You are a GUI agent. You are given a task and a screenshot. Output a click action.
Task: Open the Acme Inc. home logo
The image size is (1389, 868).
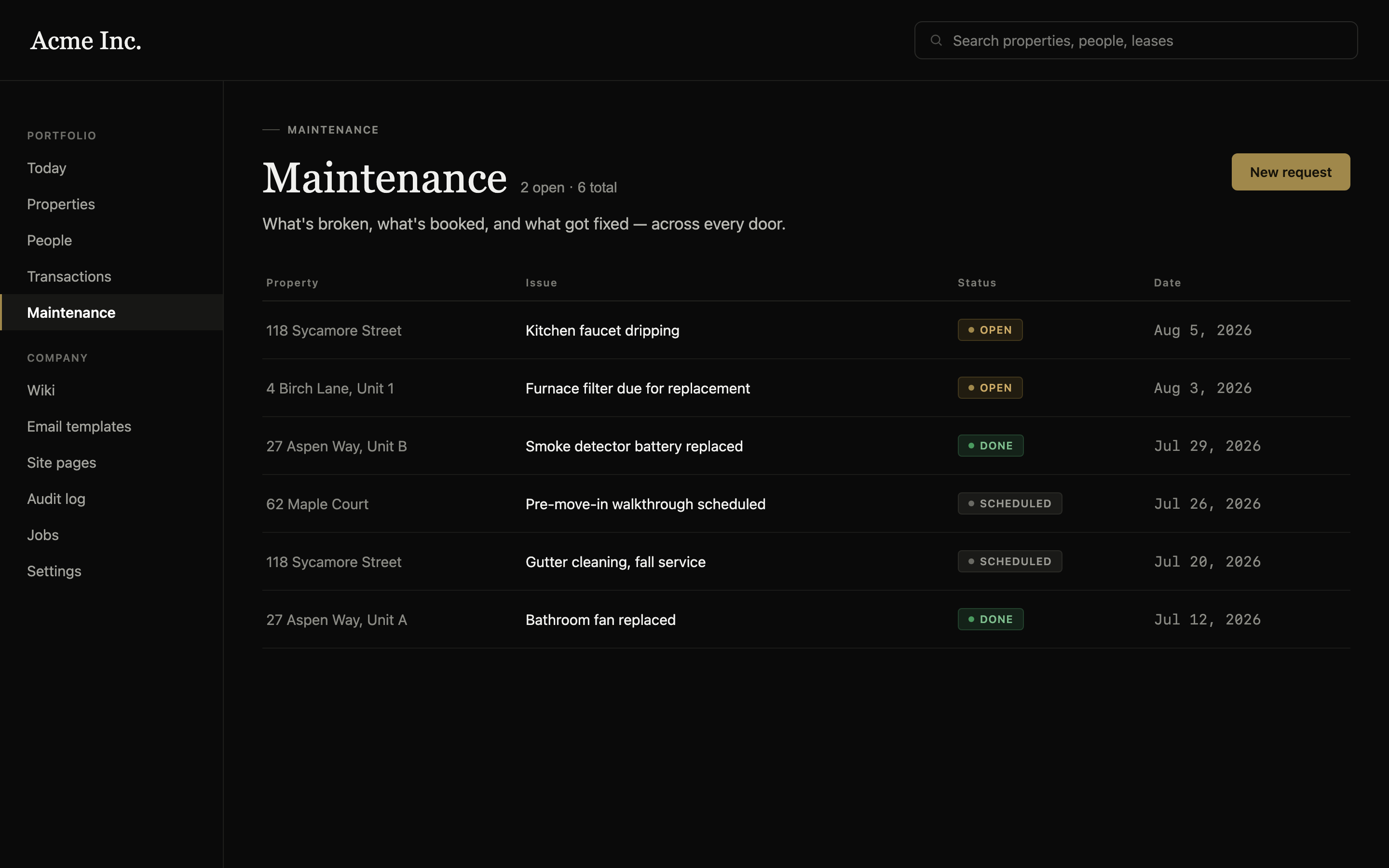coord(85,40)
